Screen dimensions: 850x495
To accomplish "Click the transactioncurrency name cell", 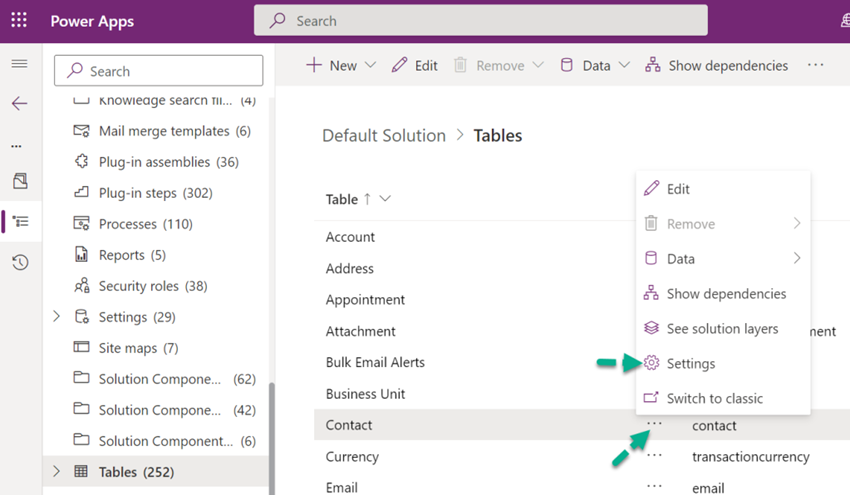I will (x=750, y=457).
